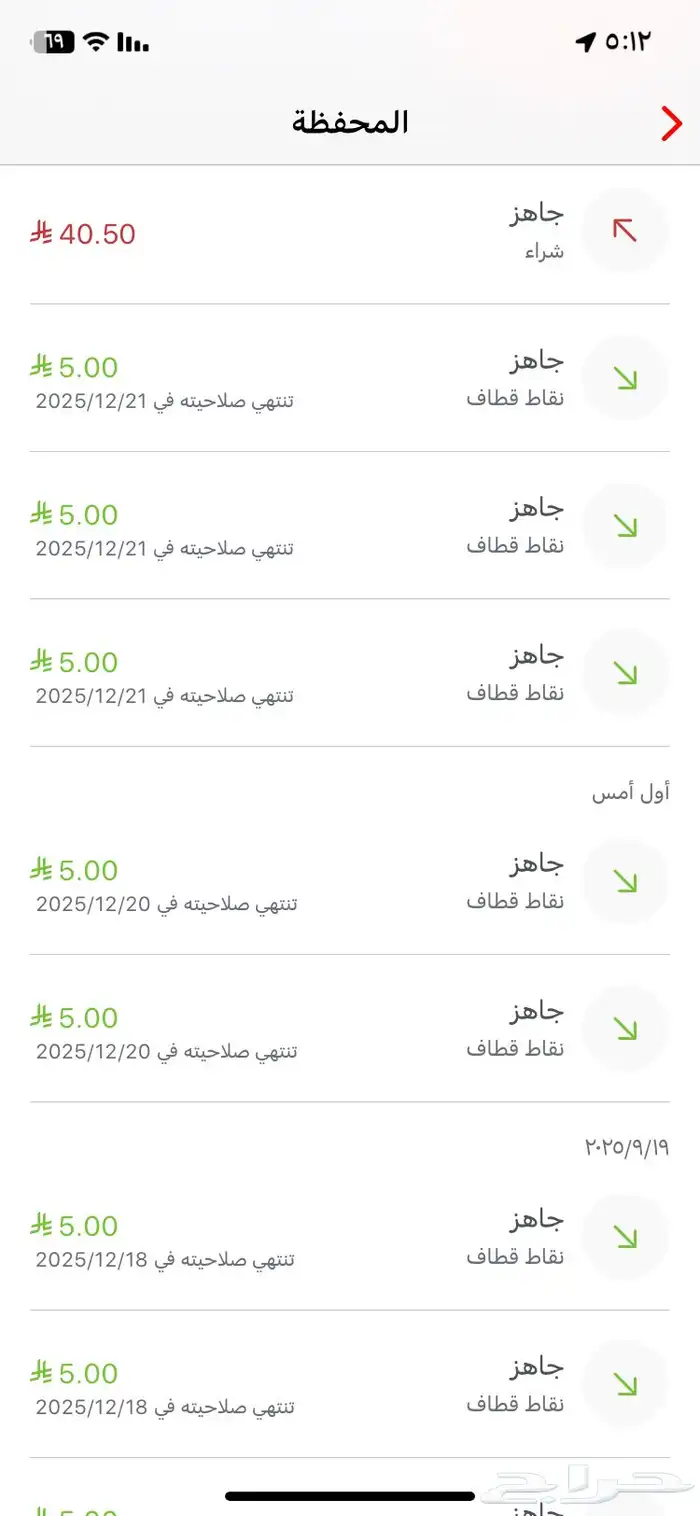
Task: Tap the green deposit arrow next to the third 5.00 entry
Action: (x=625, y=673)
